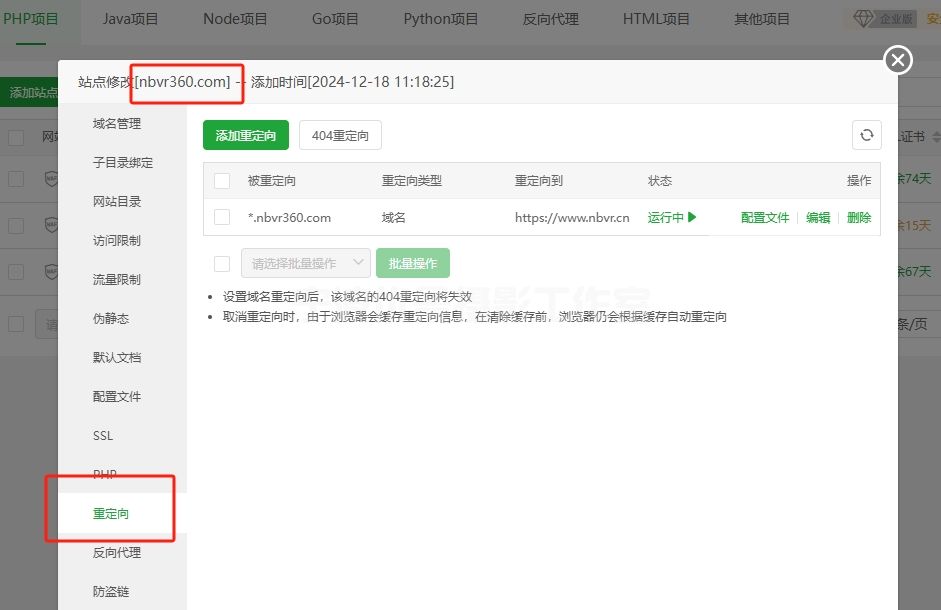Click the green 添加重定向 button

pyautogui.click(x=246, y=136)
